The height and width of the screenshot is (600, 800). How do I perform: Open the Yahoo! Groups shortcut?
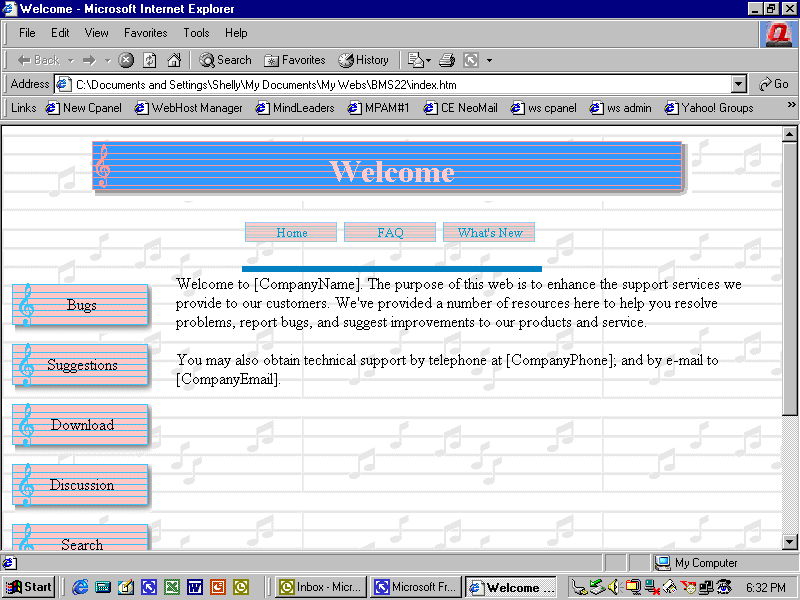coord(709,108)
